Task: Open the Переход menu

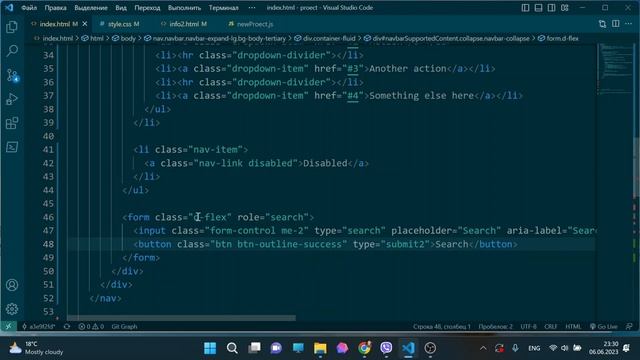Action: click(147, 8)
